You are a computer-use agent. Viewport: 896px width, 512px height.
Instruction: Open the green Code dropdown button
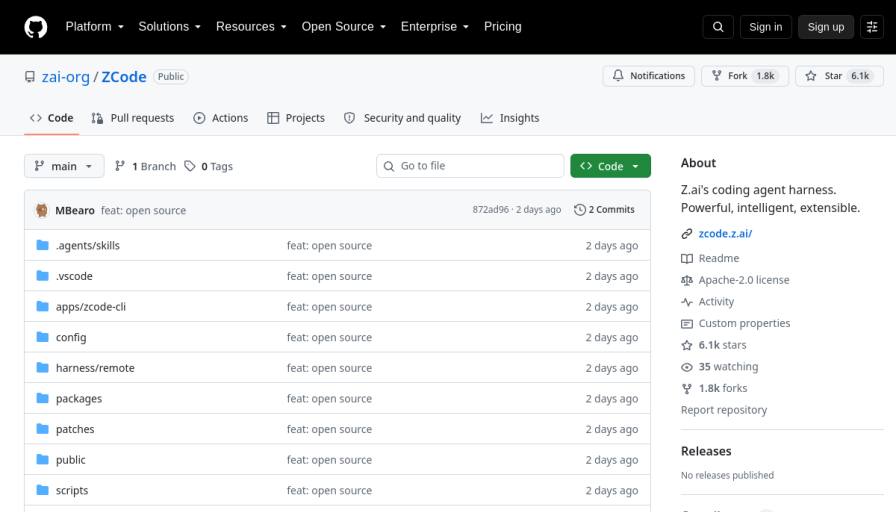pyautogui.click(x=610, y=166)
